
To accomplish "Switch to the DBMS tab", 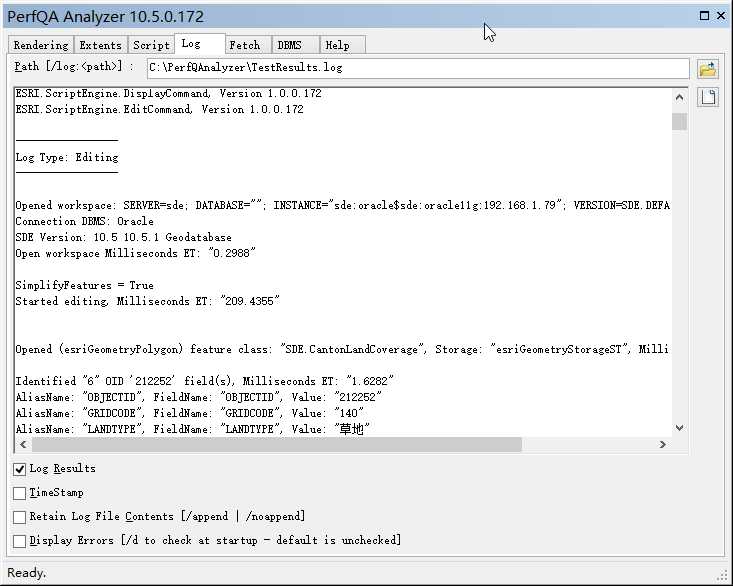I will pyautogui.click(x=295, y=45).
